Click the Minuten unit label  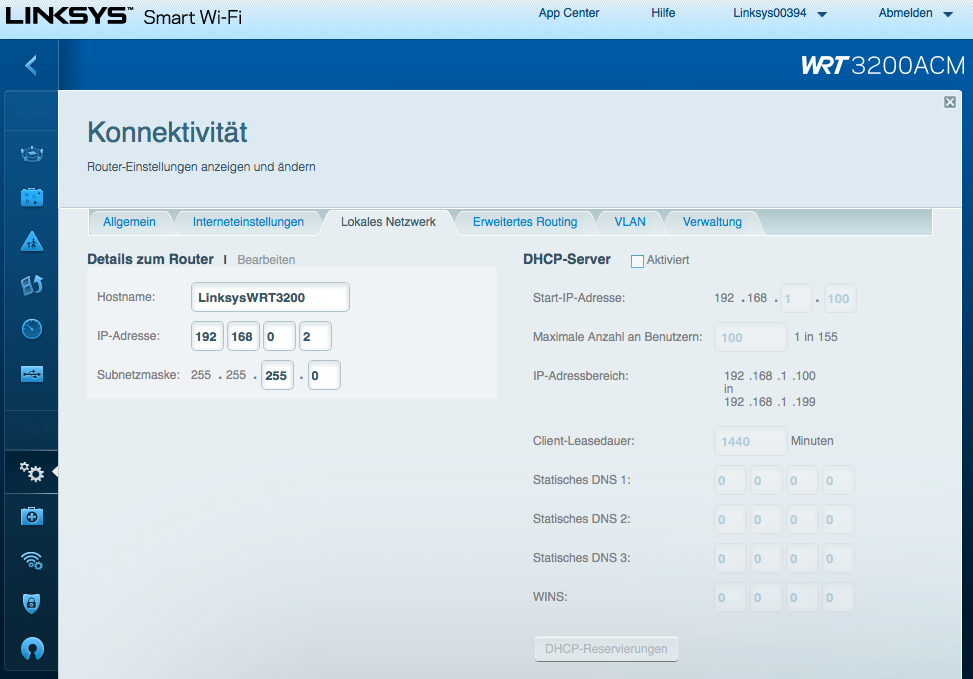pos(812,441)
